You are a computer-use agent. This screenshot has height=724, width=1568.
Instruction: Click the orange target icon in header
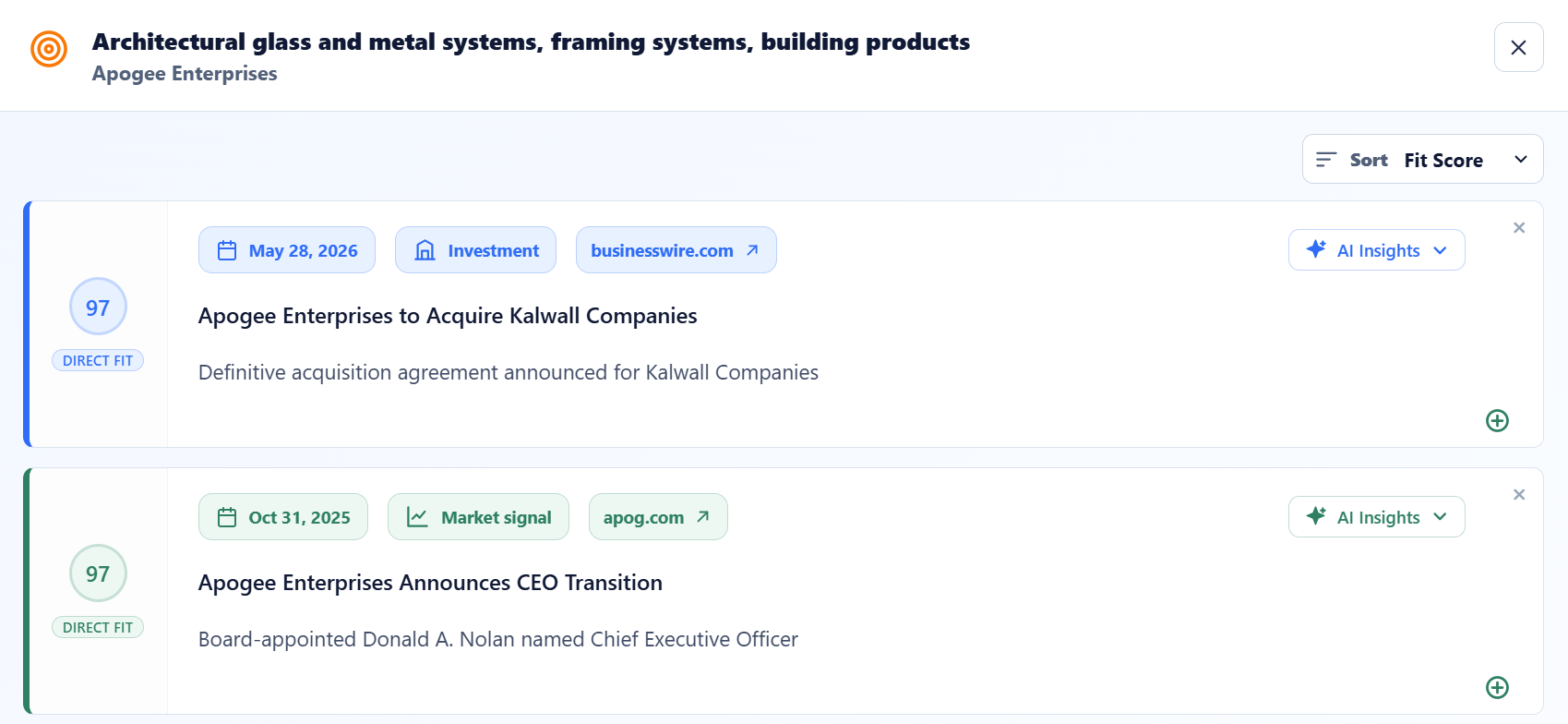pos(49,49)
